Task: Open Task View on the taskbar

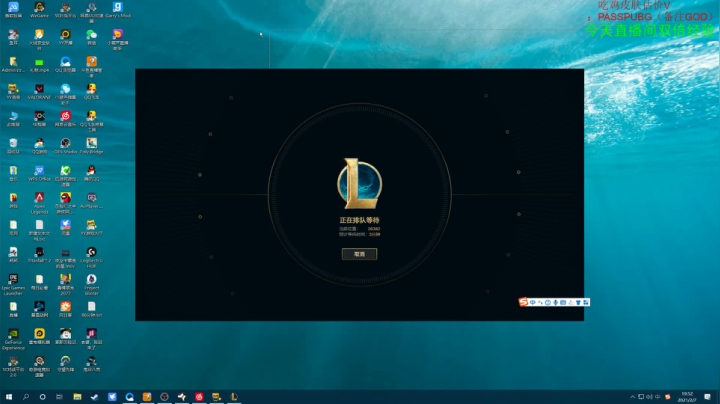Action: tap(59, 397)
